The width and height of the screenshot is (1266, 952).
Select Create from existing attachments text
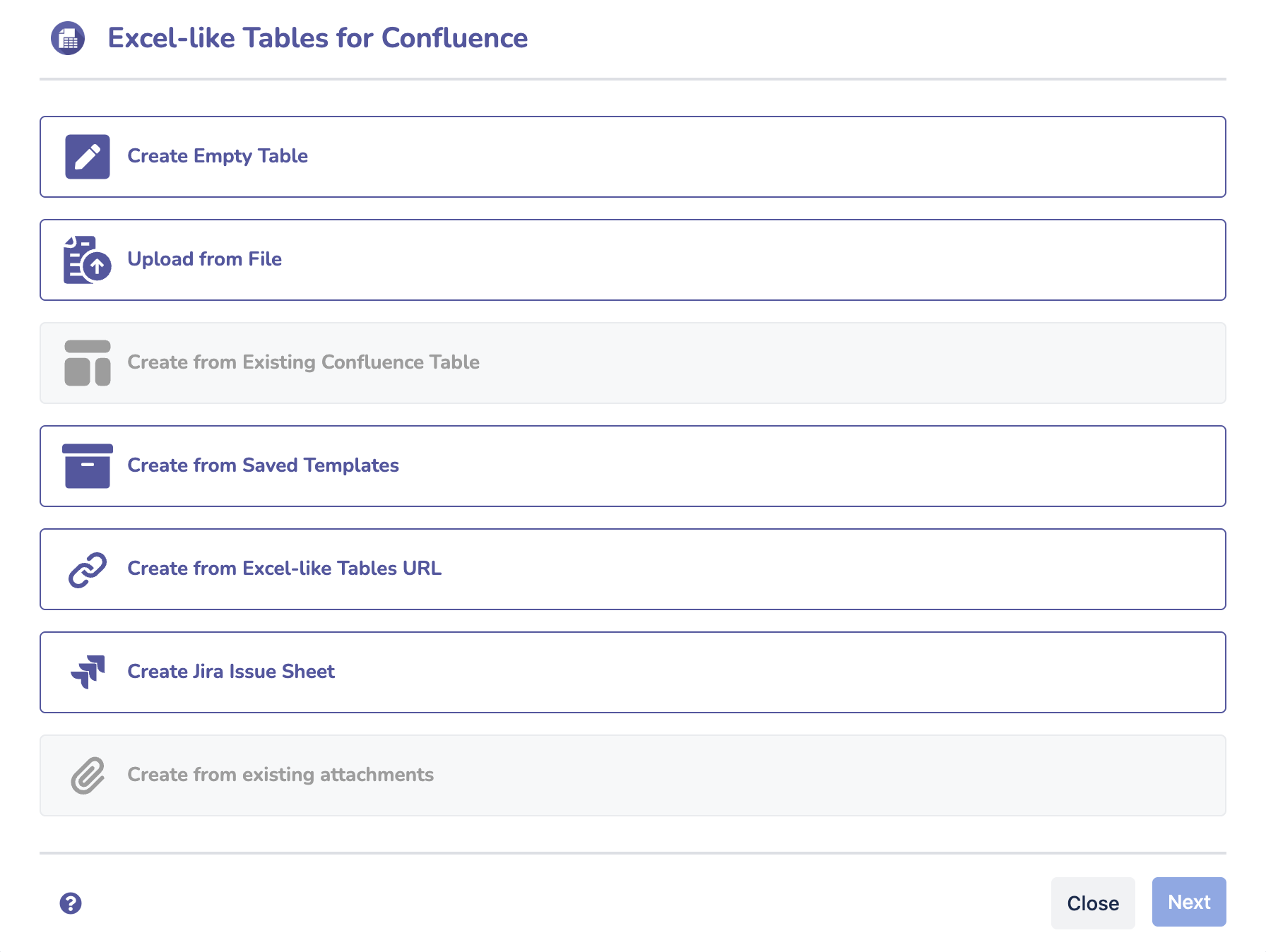point(280,775)
